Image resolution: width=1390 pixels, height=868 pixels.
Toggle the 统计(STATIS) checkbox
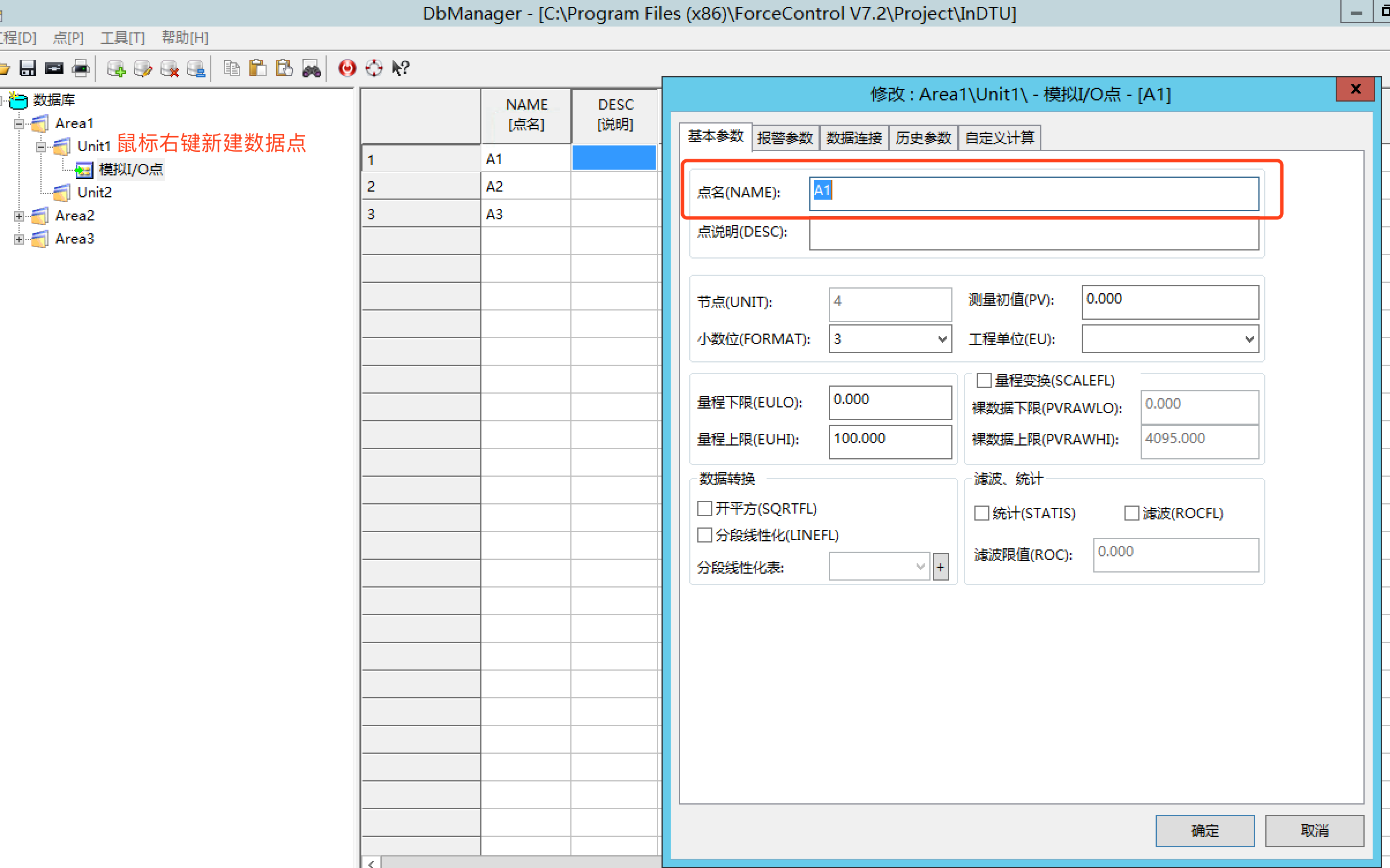point(981,513)
